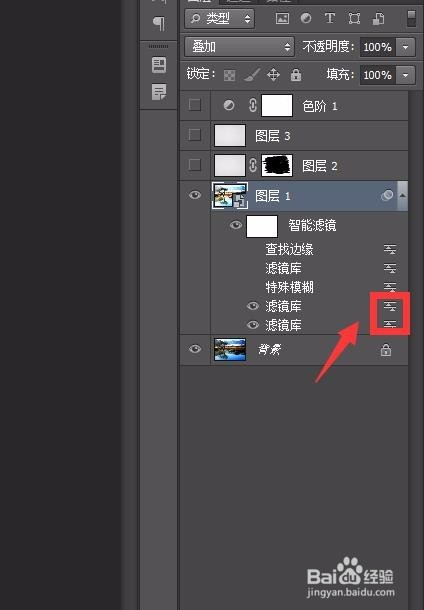Filter layers by smart objects
The height and width of the screenshot is (610, 424).
(378, 18)
